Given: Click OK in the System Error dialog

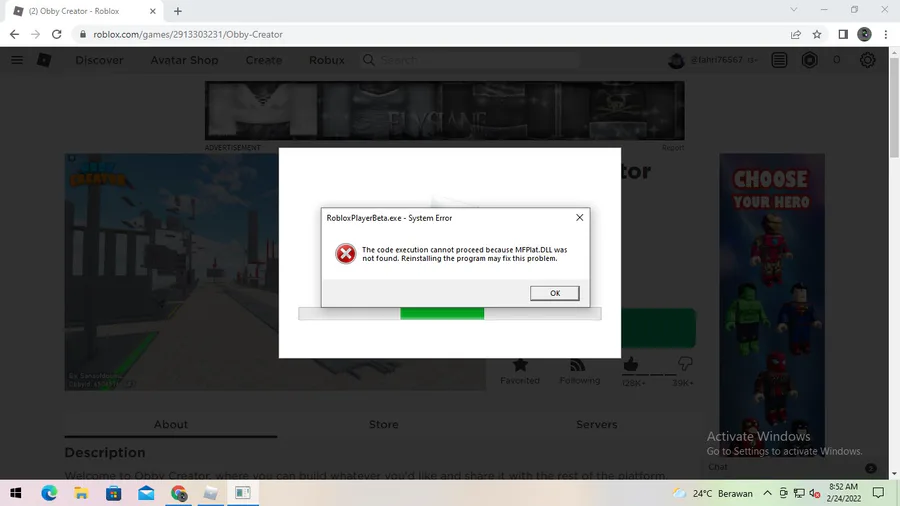Looking at the screenshot, I should (554, 293).
